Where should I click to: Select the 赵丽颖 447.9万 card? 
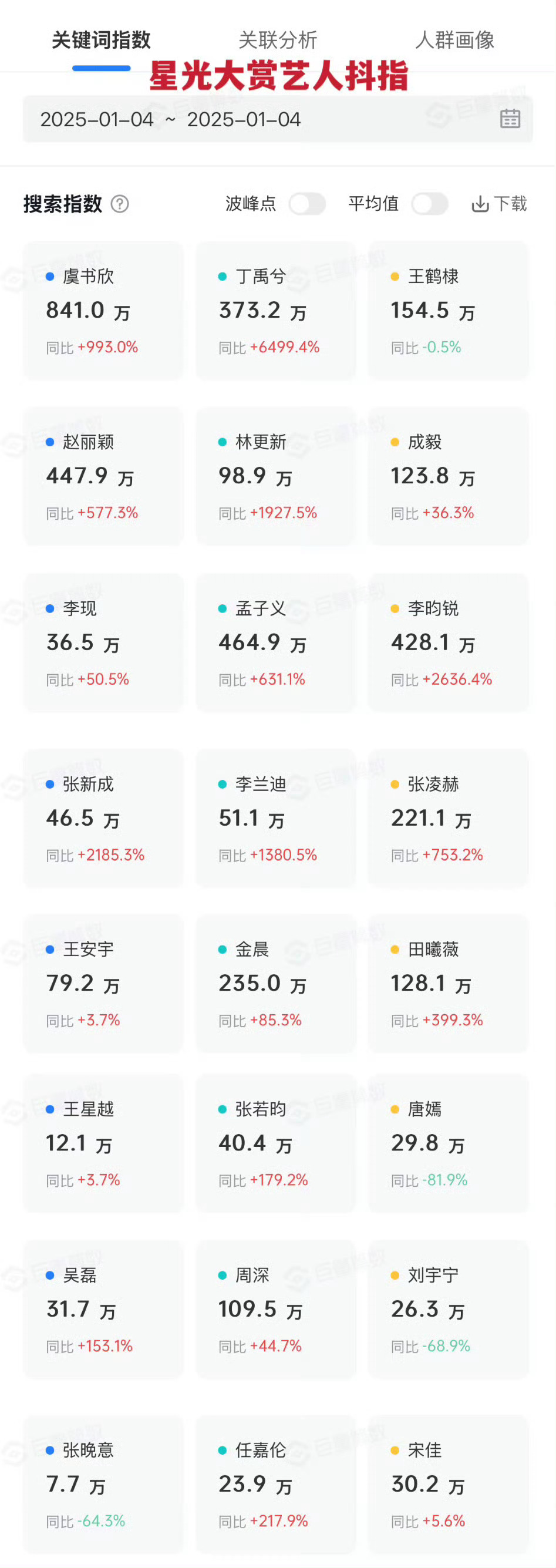pyautogui.click(x=103, y=476)
